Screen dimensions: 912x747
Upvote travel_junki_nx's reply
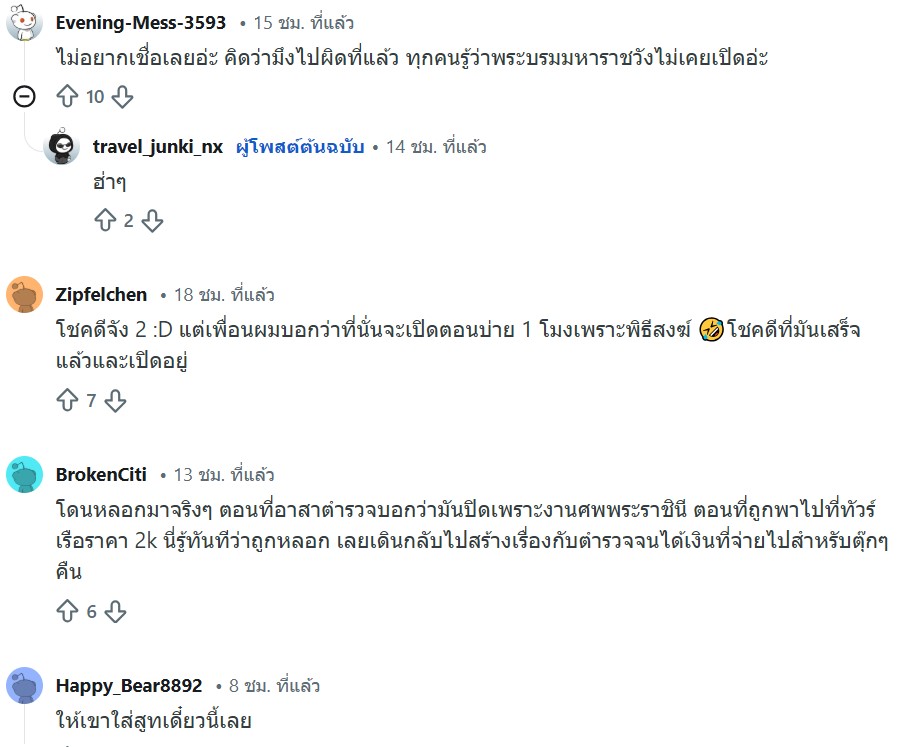105,221
